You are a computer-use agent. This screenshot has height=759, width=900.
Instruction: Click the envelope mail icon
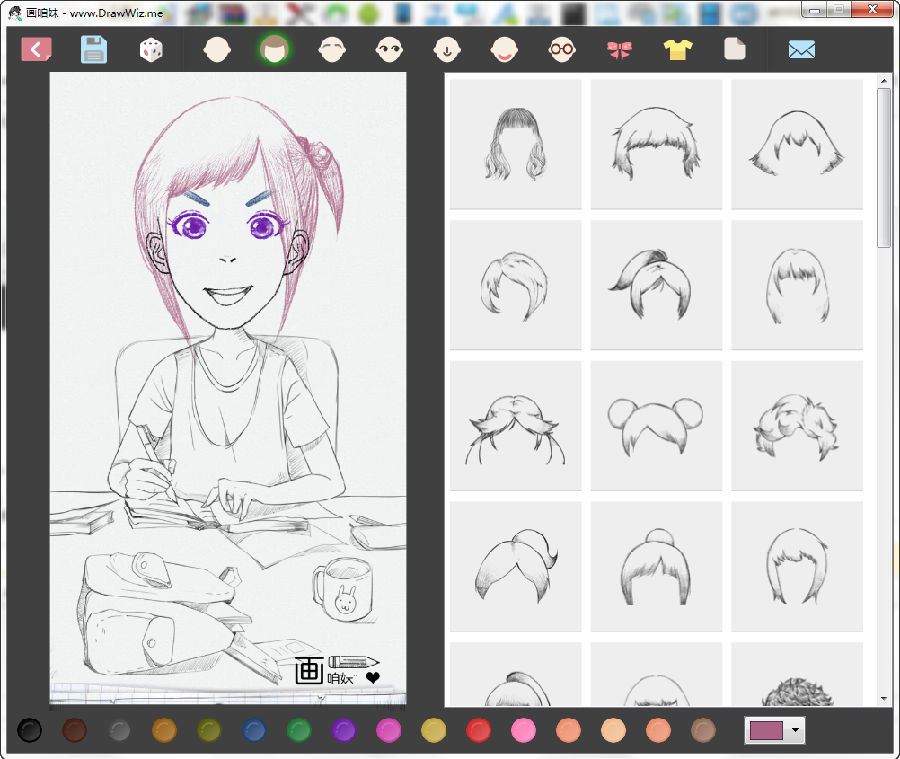(x=802, y=50)
